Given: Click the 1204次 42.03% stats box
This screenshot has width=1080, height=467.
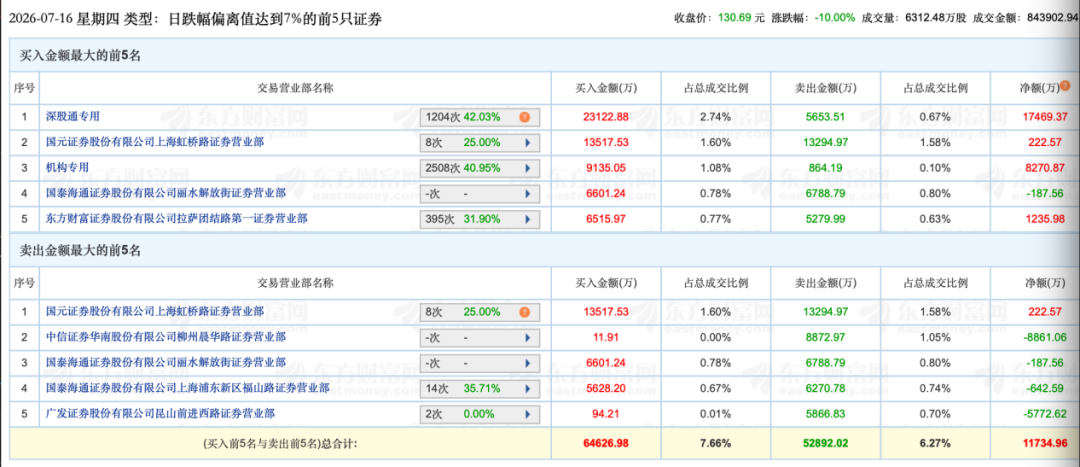Looking at the screenshot, I should pyautogui.click(x=480, y=117).
